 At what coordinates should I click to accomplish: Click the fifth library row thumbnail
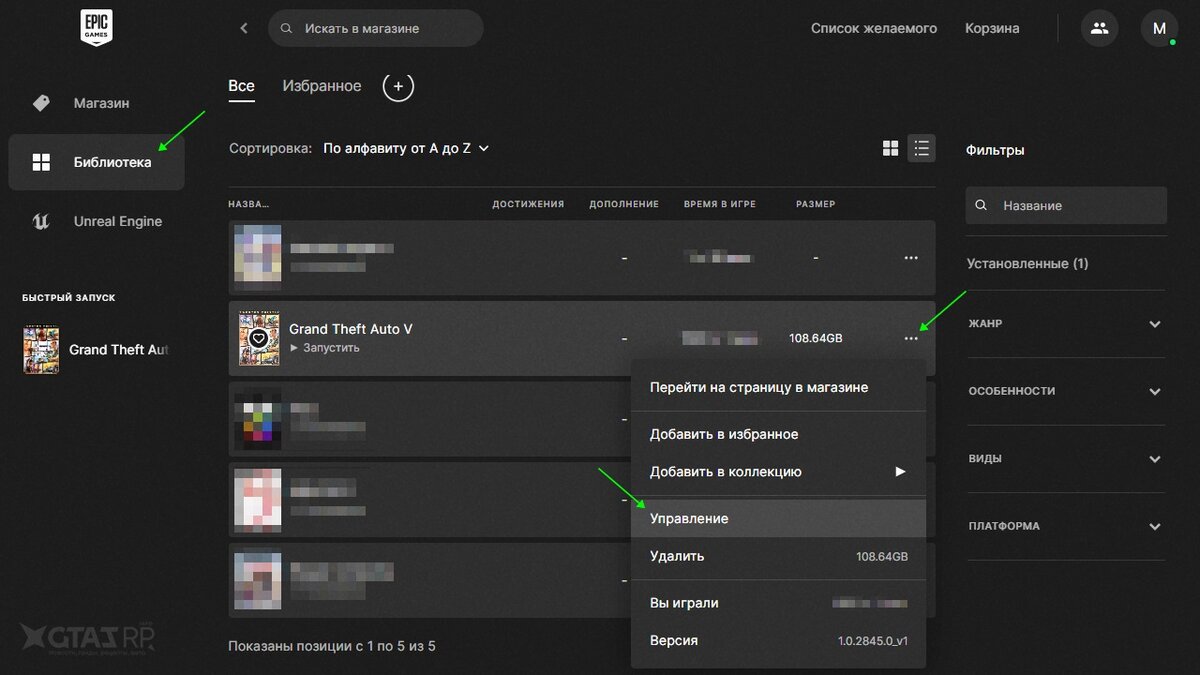(258, 581)
